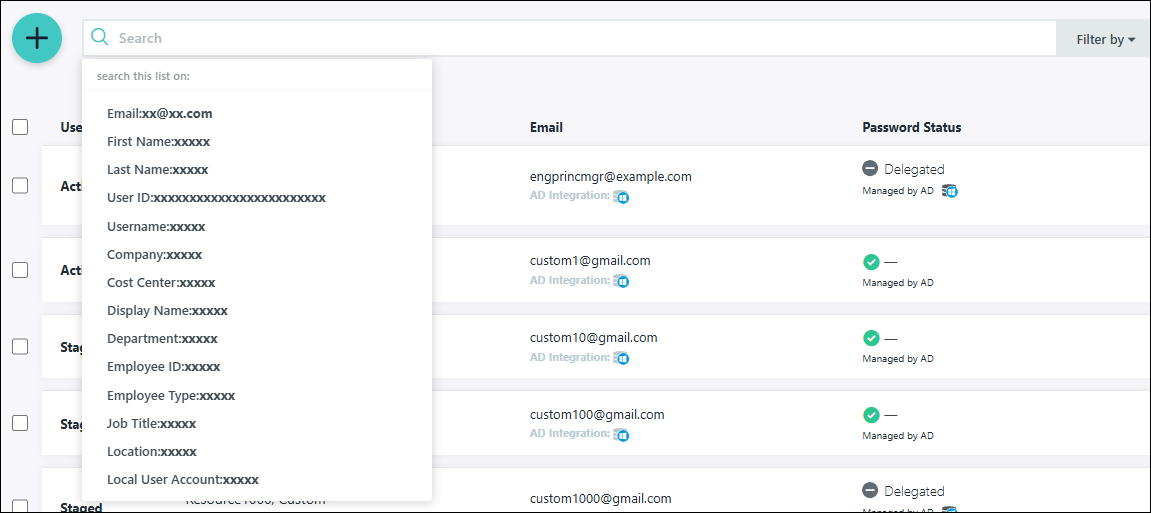Sort by the Password Status column header
Viewport: 1151px width, 513px height.
[x=911, y=127]
